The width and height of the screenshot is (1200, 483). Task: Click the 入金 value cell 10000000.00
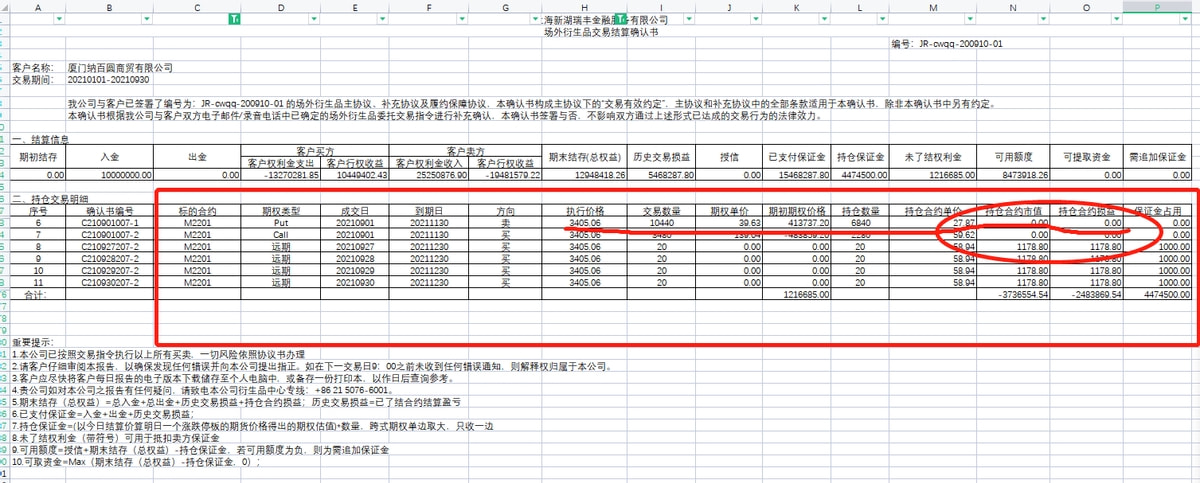click(108, 174)
